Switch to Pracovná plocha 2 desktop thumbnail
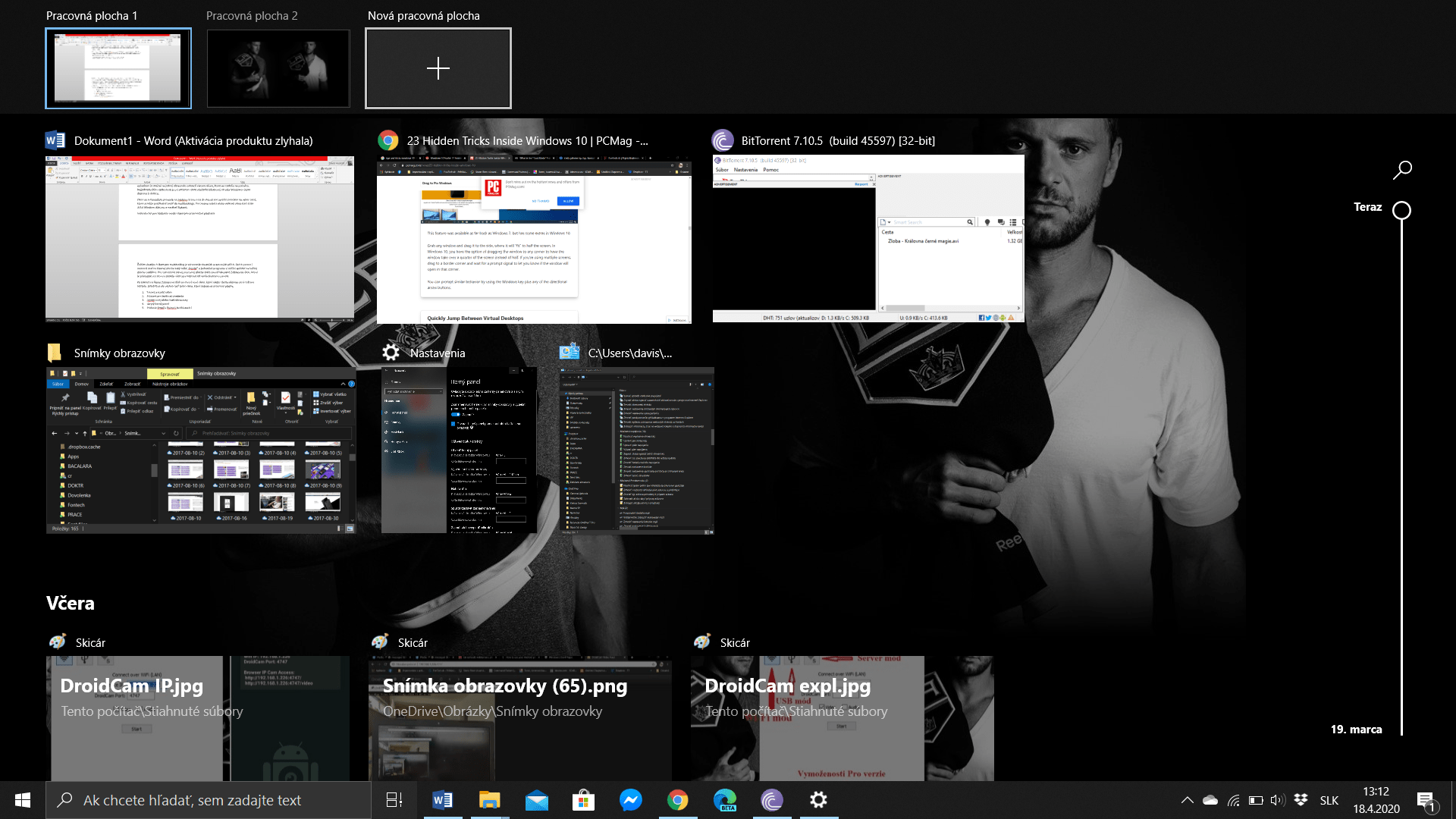The height and width of the screenshot is (819, 1456). [278, 68]
